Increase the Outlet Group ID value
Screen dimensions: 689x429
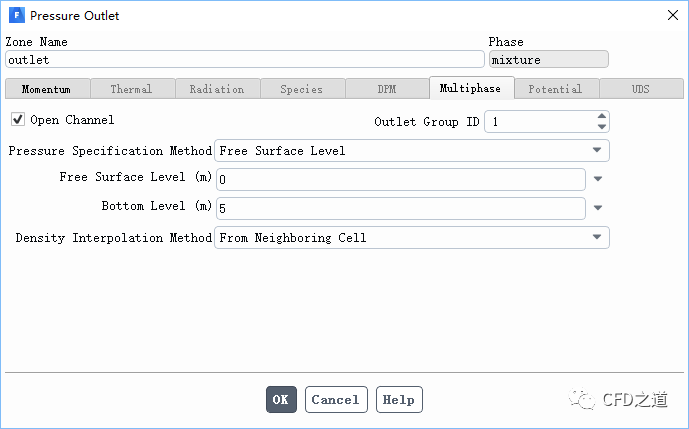[x=601, y=116]
